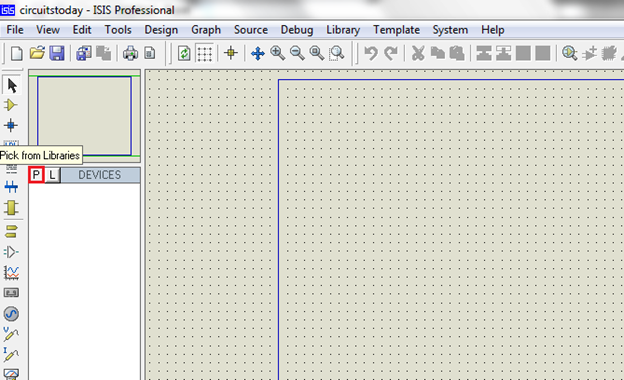
Task: Click inside the overview window thumbnail
Action: click(84, 116)
